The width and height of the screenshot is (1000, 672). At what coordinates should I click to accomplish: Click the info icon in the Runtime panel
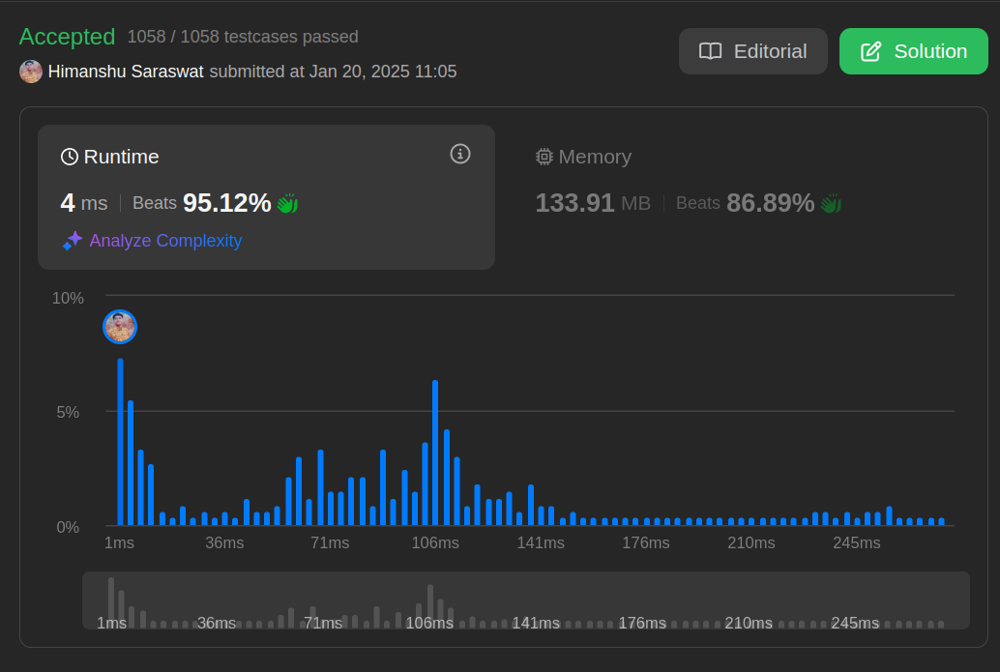click(x=460, y=154)
